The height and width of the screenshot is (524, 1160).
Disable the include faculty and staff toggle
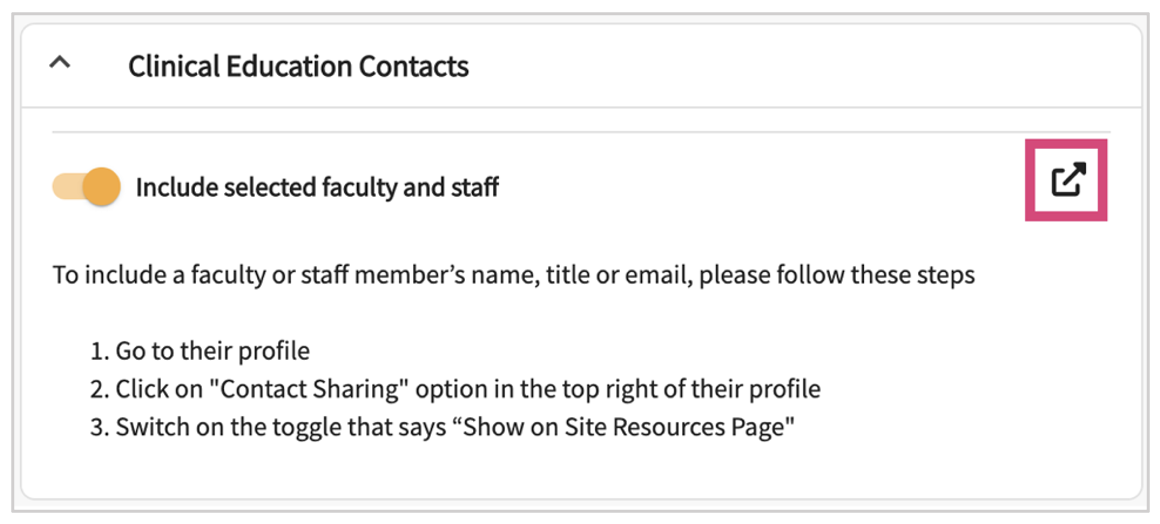[x=87, y=187]
